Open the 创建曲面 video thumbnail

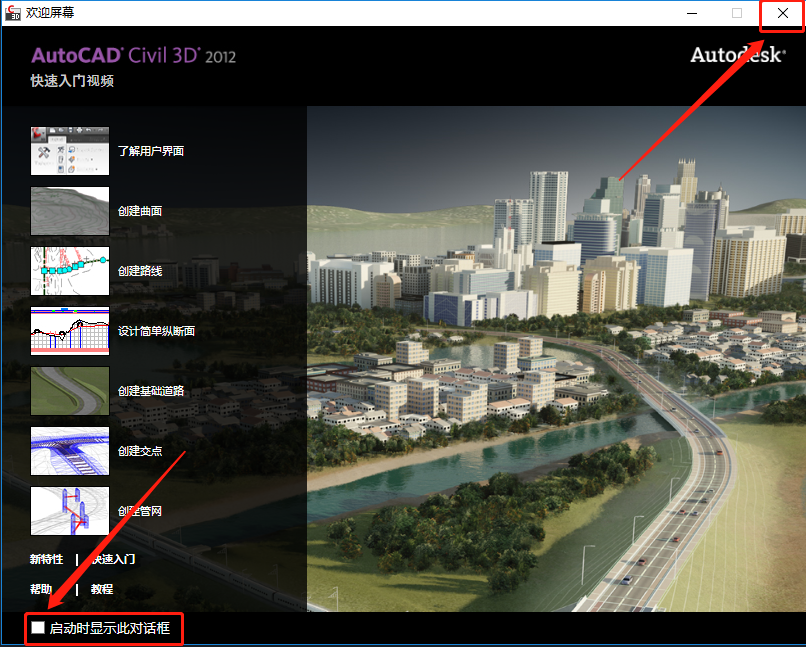pos(70,211)
